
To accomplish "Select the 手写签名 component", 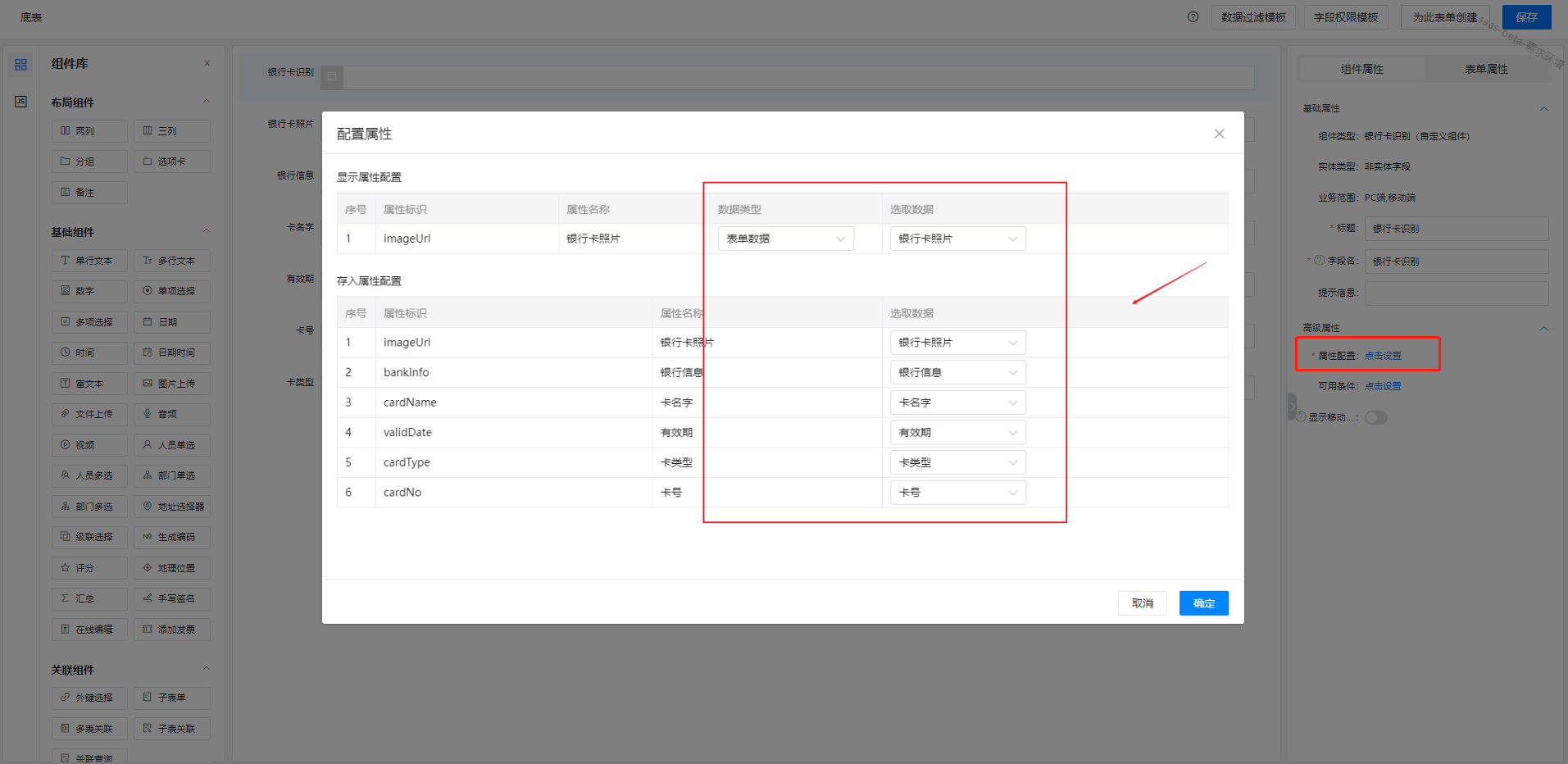I will pos(172,598).
